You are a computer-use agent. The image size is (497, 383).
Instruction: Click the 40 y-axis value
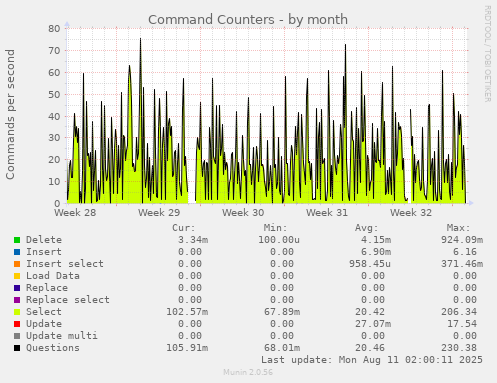54,116
